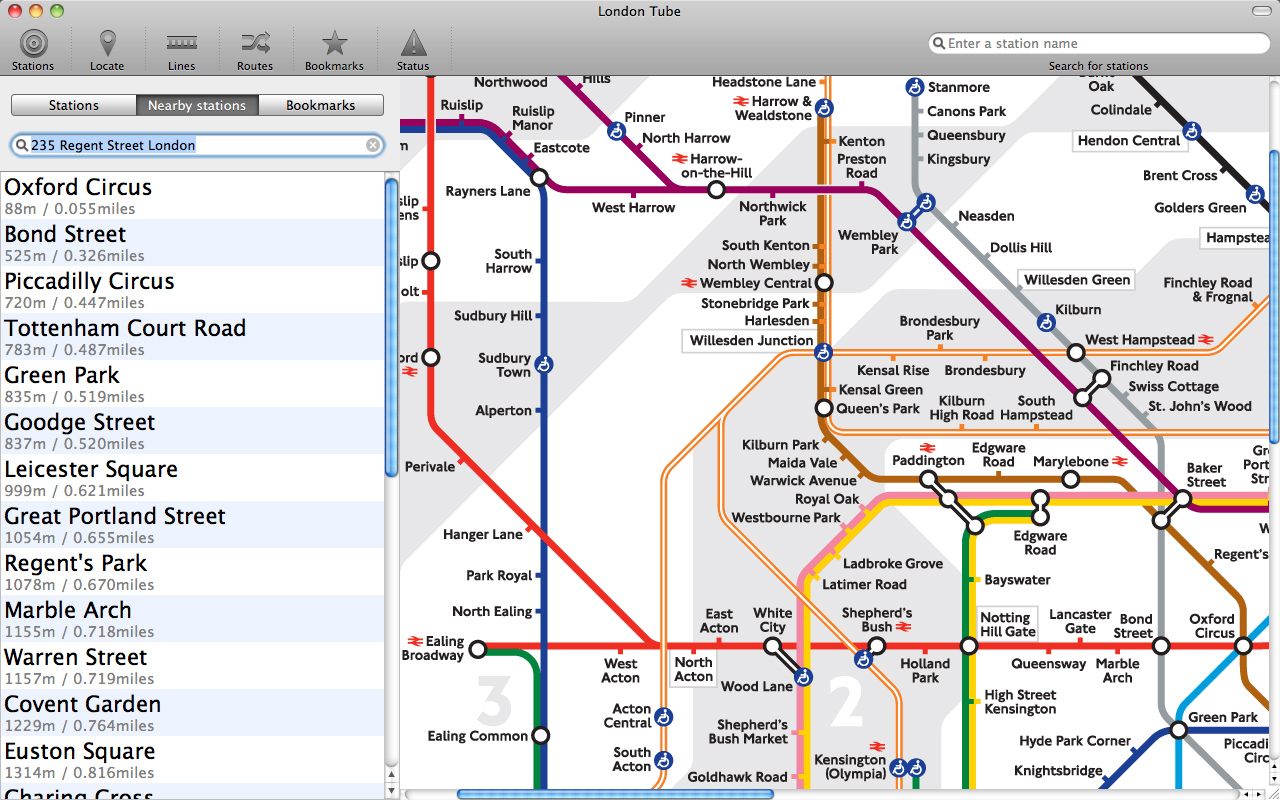Focus the 'Enter a station name' search box
This screenshot has height=800, width=1280.
tap(1098, 44)
